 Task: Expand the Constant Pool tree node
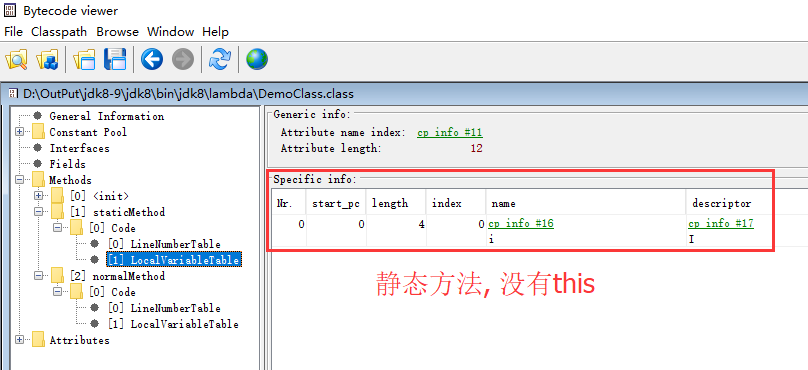pos(20,132)
